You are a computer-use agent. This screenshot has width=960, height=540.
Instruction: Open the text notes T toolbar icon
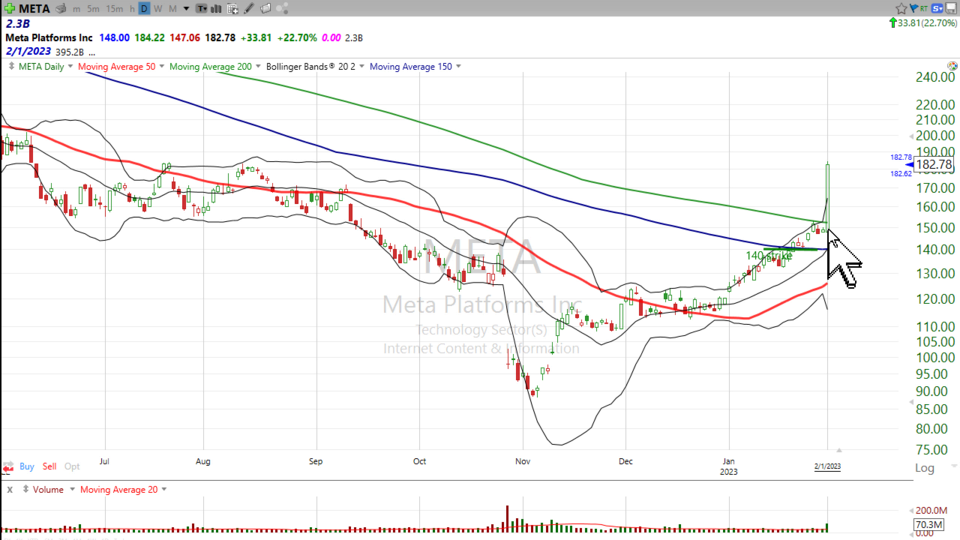pyautogui.click(x=201, y=9)
